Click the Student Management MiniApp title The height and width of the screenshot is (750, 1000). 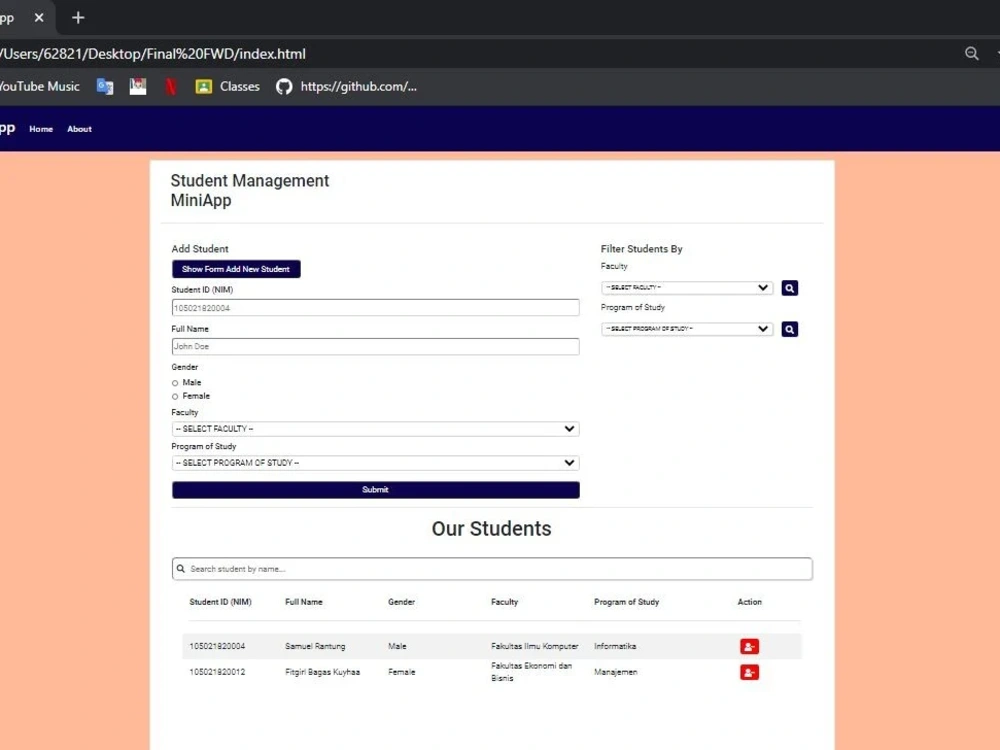click(250, 191)
